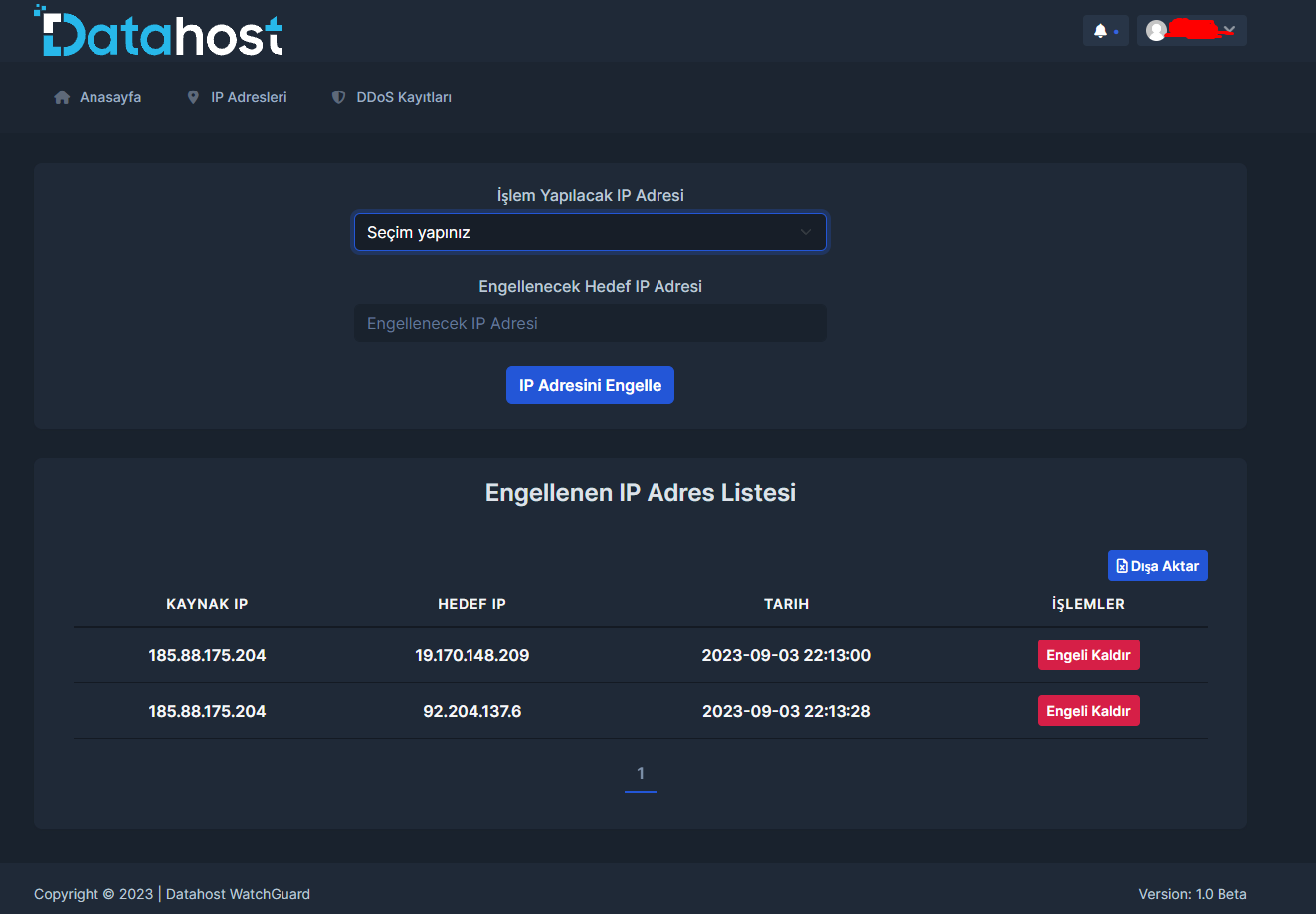Viewport: 1316px width, 914px height.
Task: Click the Datahost logo
Action: (159, 31)
